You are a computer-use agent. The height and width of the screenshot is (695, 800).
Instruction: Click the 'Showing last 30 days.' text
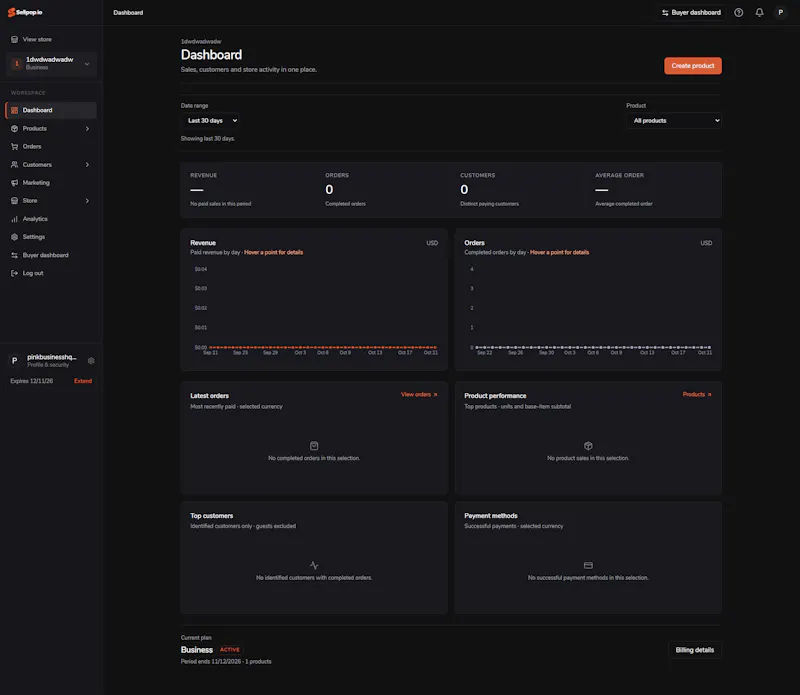point(208,139)
